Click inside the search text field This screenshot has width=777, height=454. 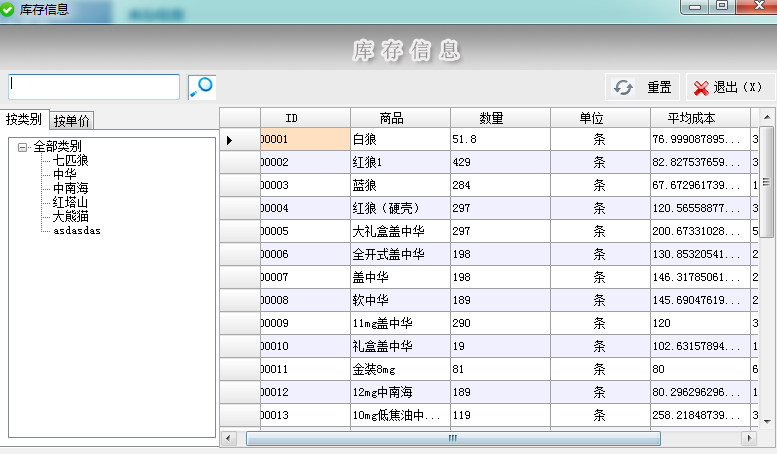point(94,87)
